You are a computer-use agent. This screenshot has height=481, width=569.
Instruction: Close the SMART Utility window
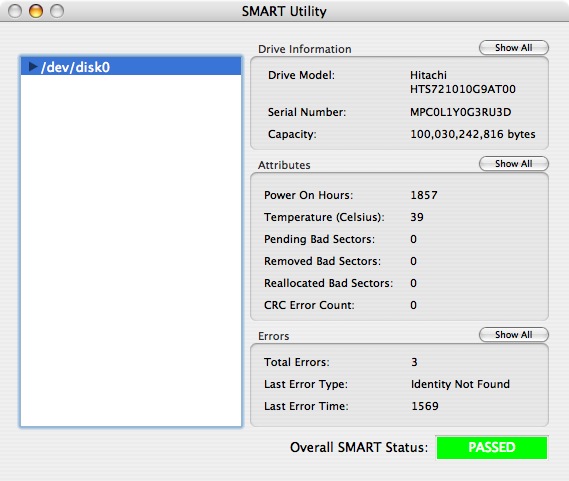[x=15, y=11]
